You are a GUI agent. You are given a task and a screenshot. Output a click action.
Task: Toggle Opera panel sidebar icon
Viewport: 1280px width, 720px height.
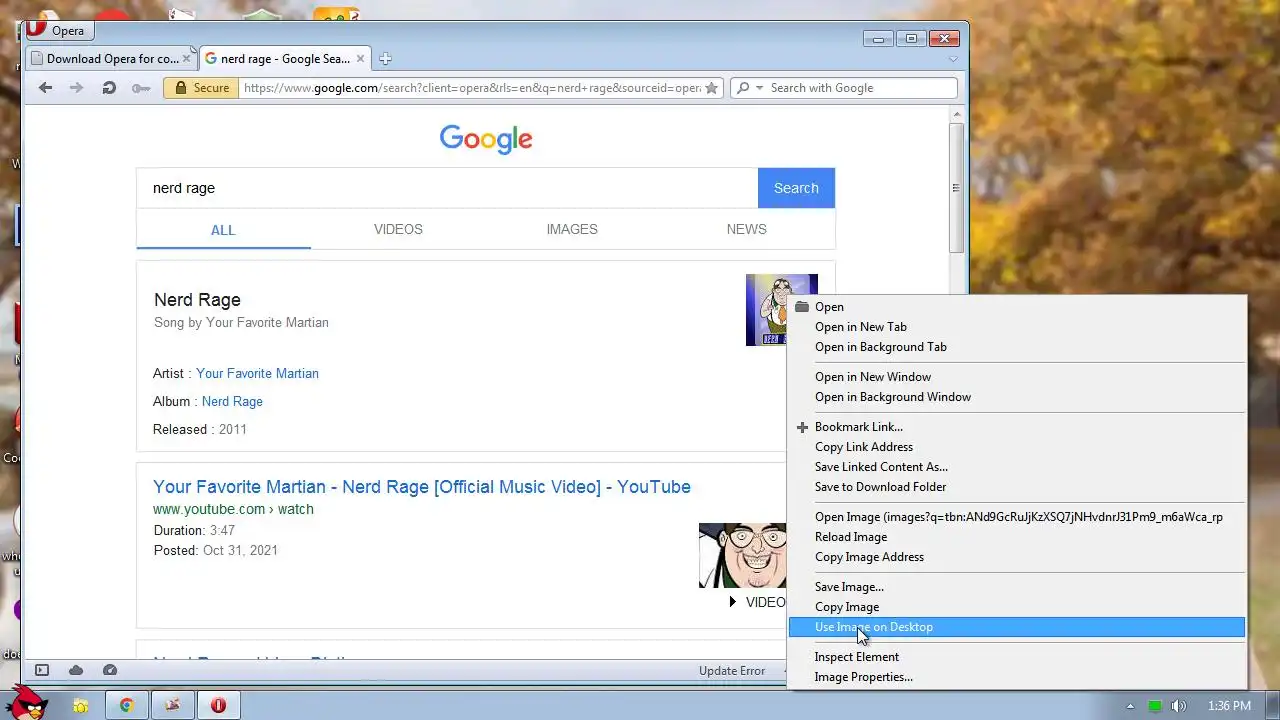(42, 671)
